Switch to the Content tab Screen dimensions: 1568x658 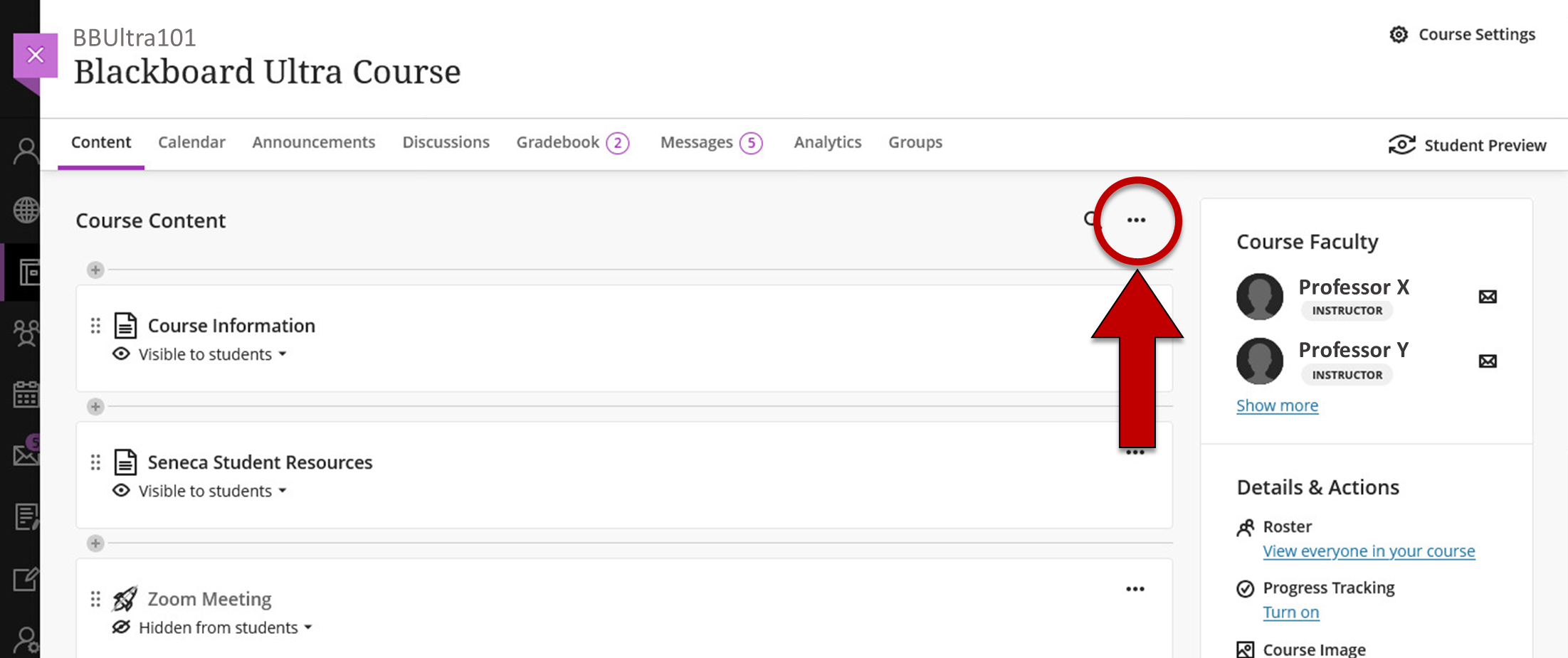[101, 142]
